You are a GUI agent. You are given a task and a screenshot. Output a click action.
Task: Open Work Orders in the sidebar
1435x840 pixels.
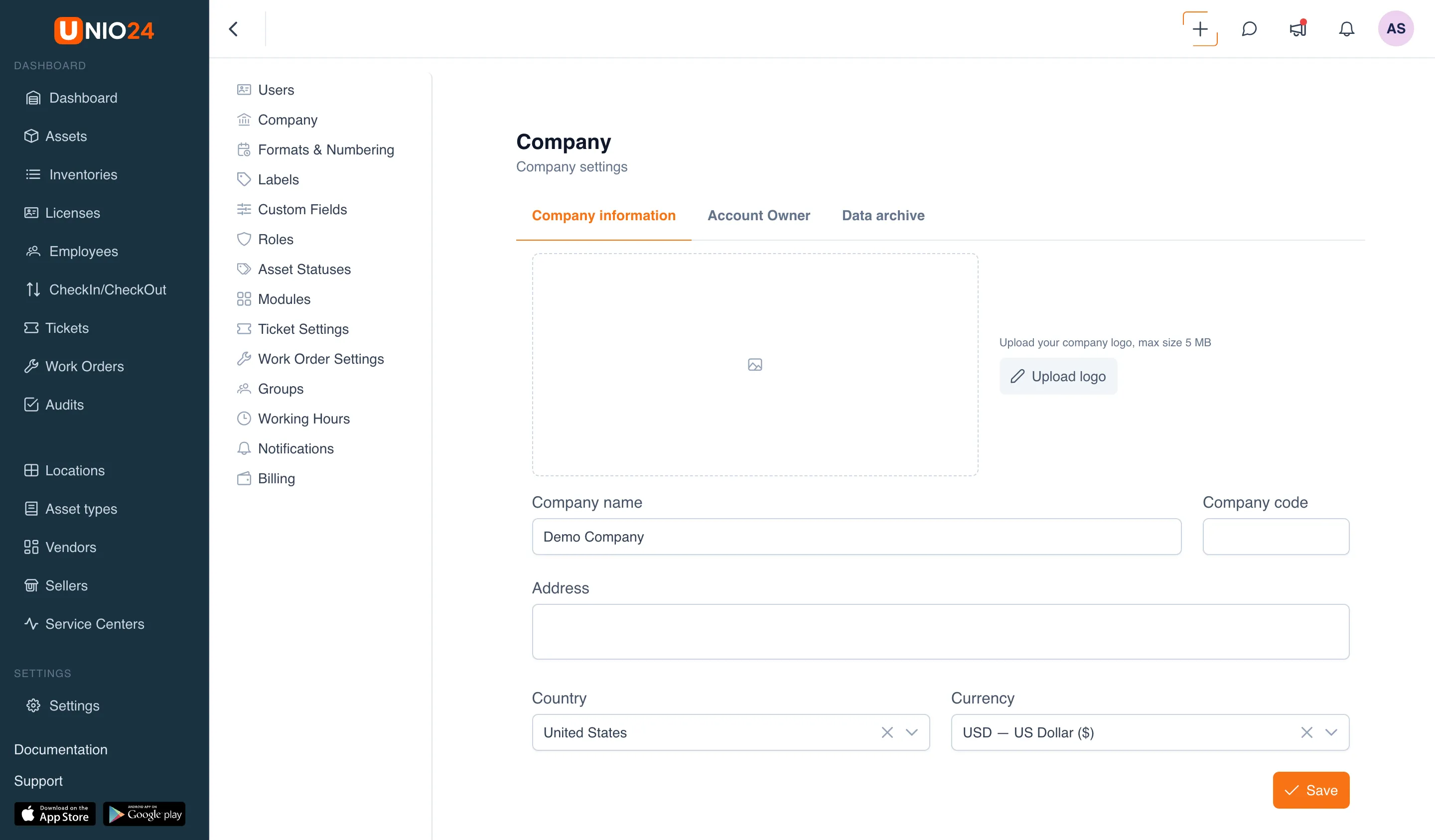coord(74,366)
